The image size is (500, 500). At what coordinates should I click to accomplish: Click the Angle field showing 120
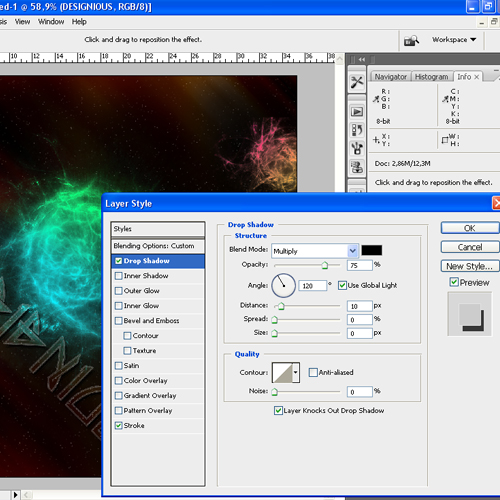313,286
